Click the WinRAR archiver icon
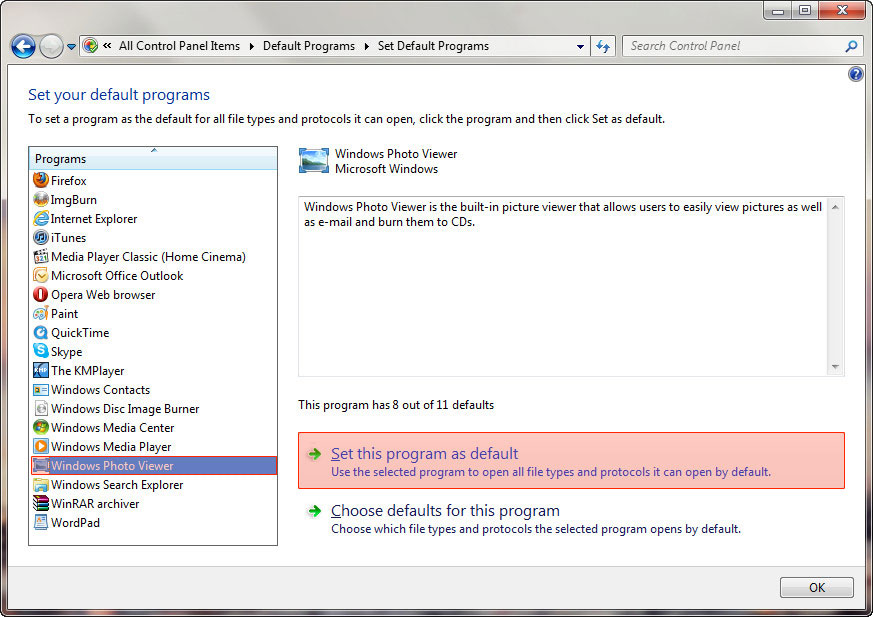 (41, 503)
